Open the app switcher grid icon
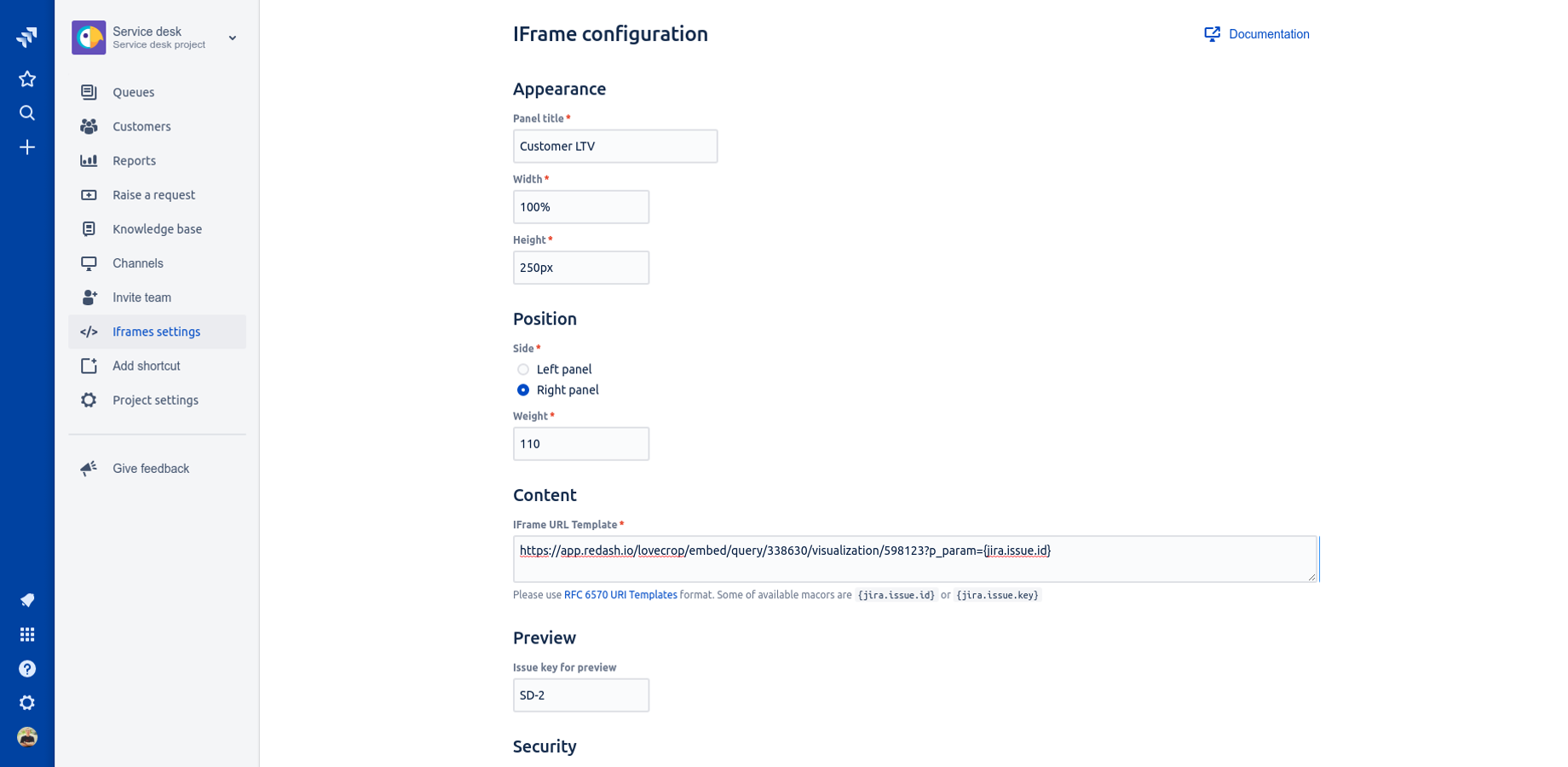This screenshot has height=767, width=1568. pyautogui.click(x=27, y=635)
